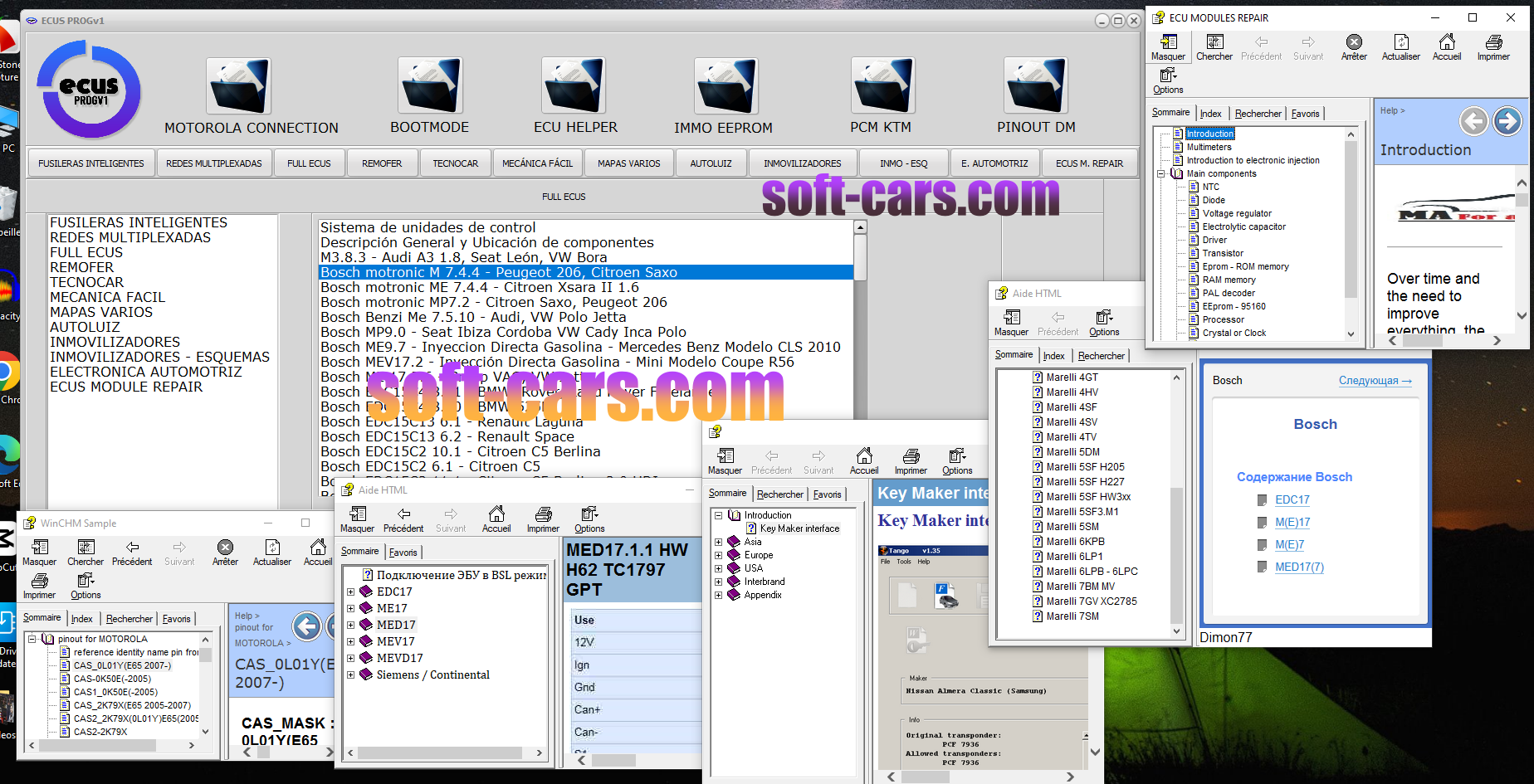The image size is (1534, 784).
Task: Expand the EDC17 tree node
Action: pyautogui.click(x=350, y=592)
